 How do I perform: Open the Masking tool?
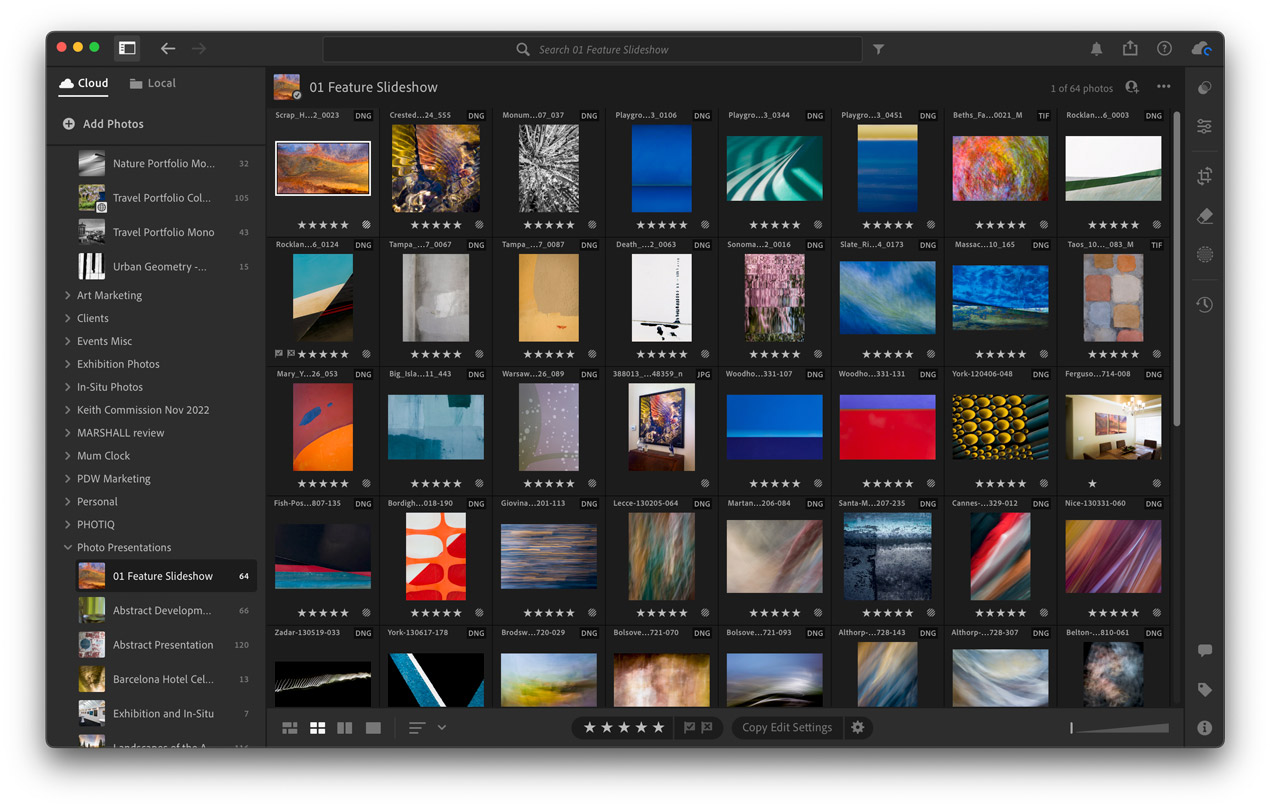1204,255
